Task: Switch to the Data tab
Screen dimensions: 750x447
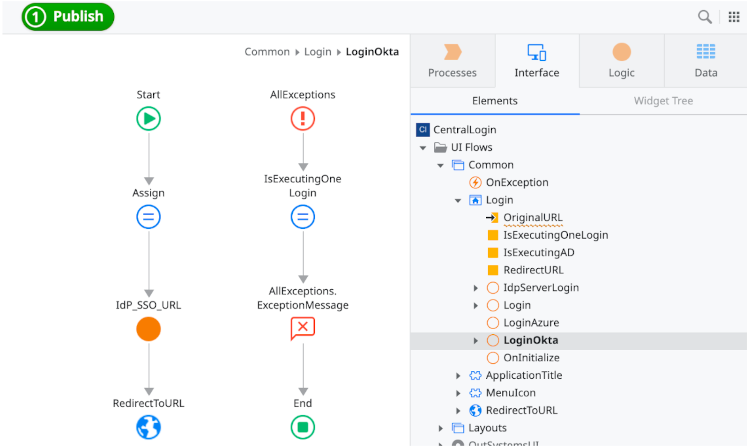Action: pyautogui.click(x=706, y=61)
